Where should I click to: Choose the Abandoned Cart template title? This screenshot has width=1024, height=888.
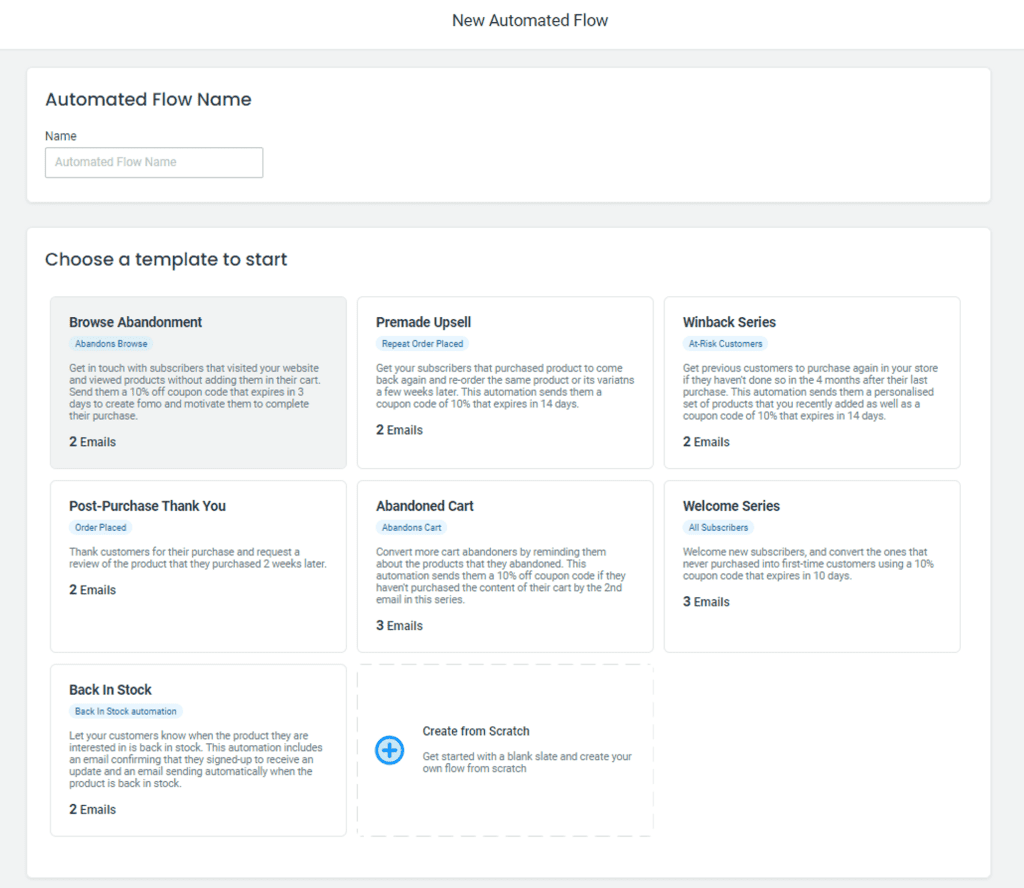(x=424, y=506)
